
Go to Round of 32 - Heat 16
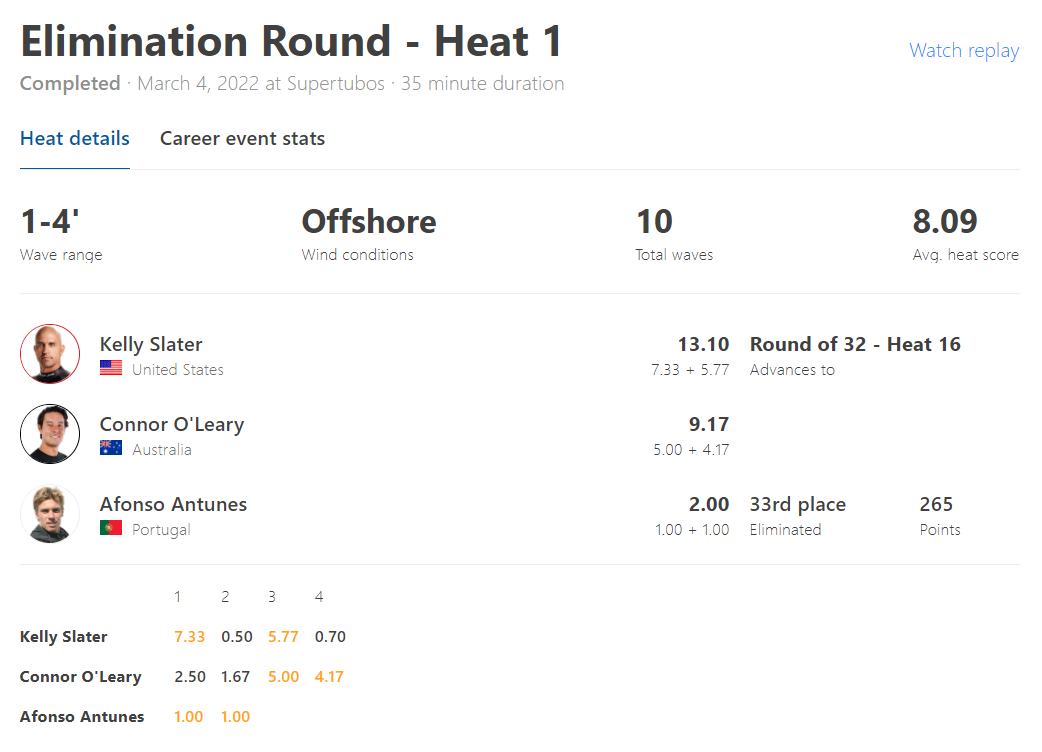click(855, 344)
